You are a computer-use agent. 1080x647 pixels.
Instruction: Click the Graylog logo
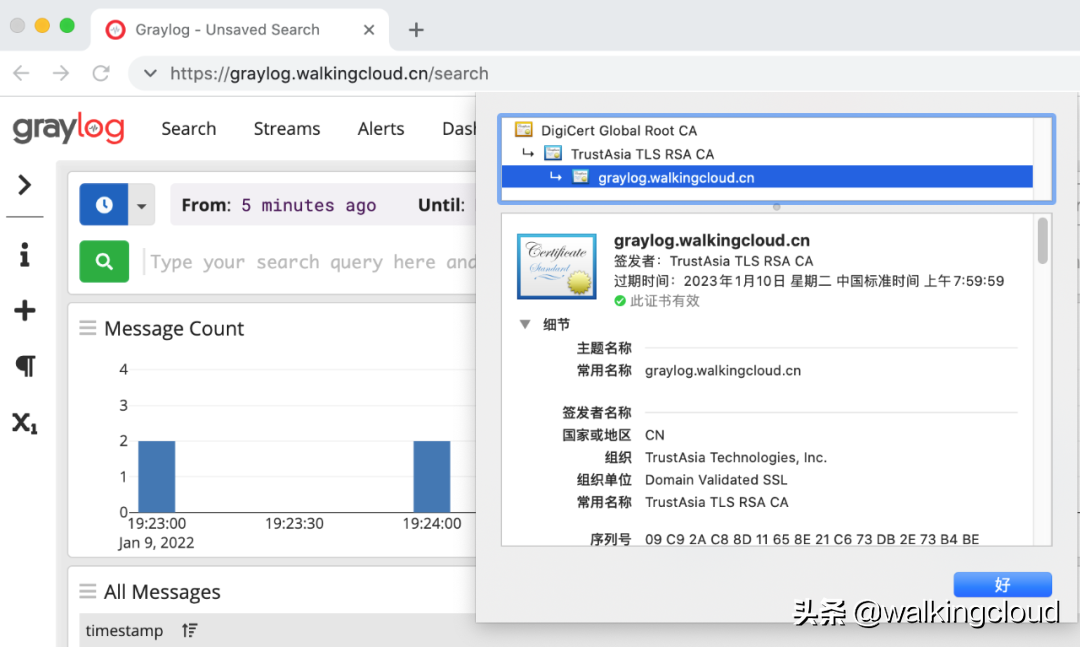[68, 128]
